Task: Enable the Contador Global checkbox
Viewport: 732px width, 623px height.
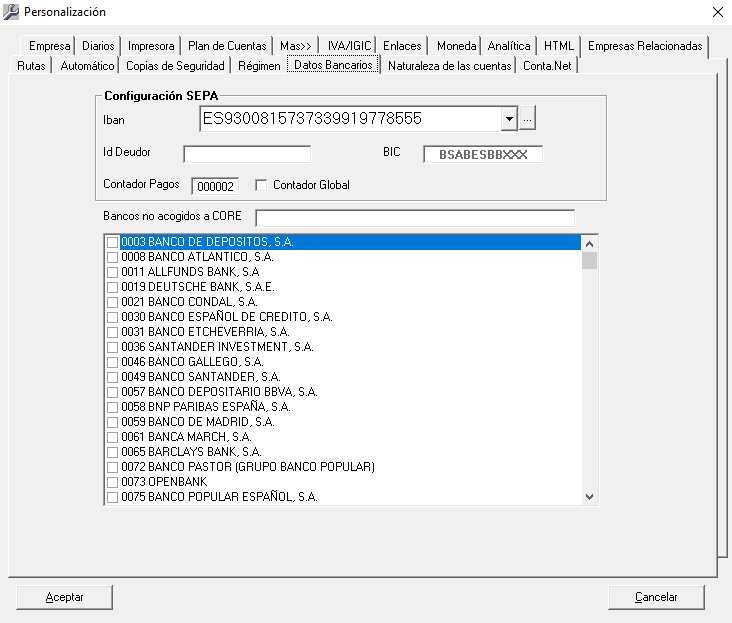Action: click(261, 185)
